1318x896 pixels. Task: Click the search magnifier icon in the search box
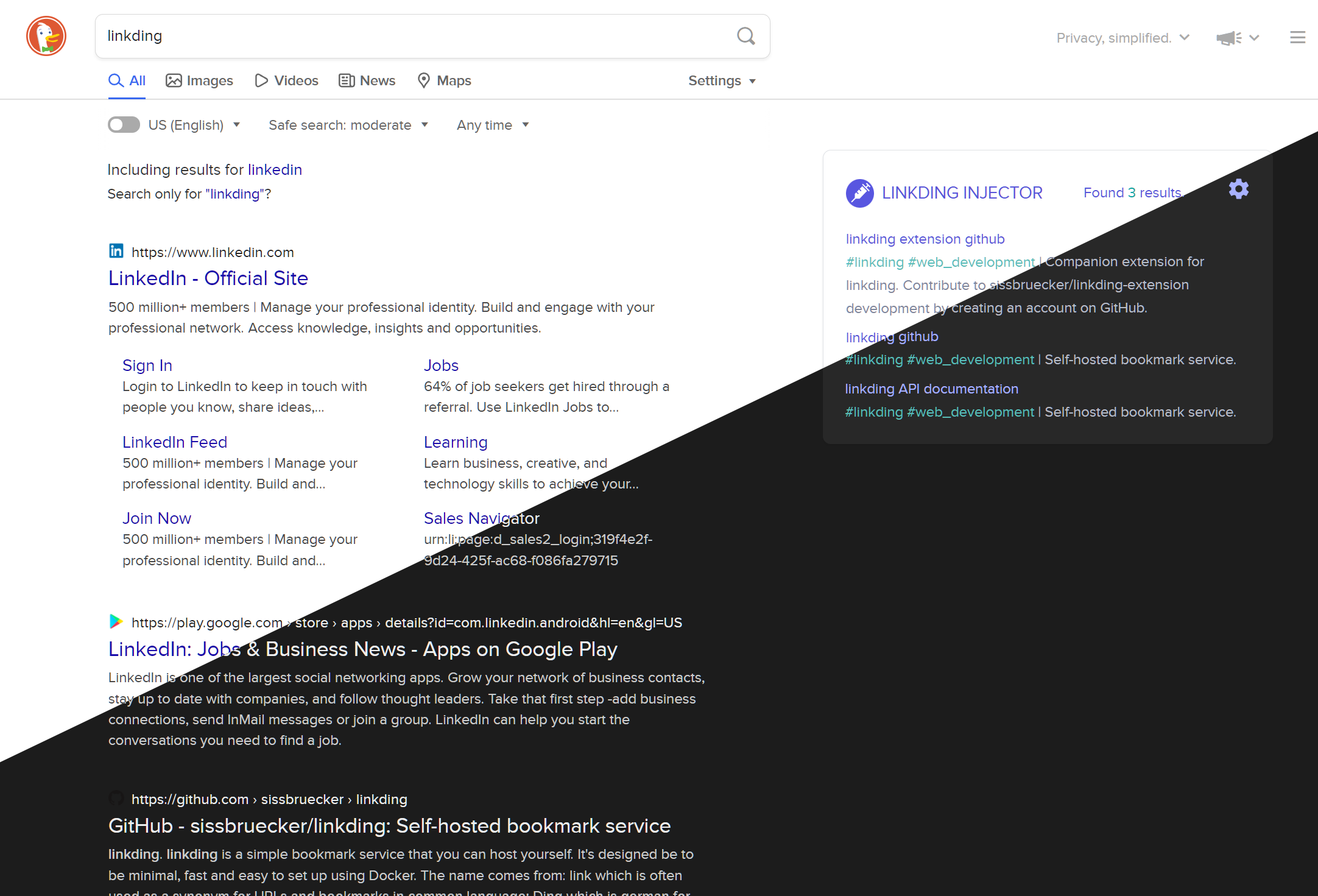(745, 36)
